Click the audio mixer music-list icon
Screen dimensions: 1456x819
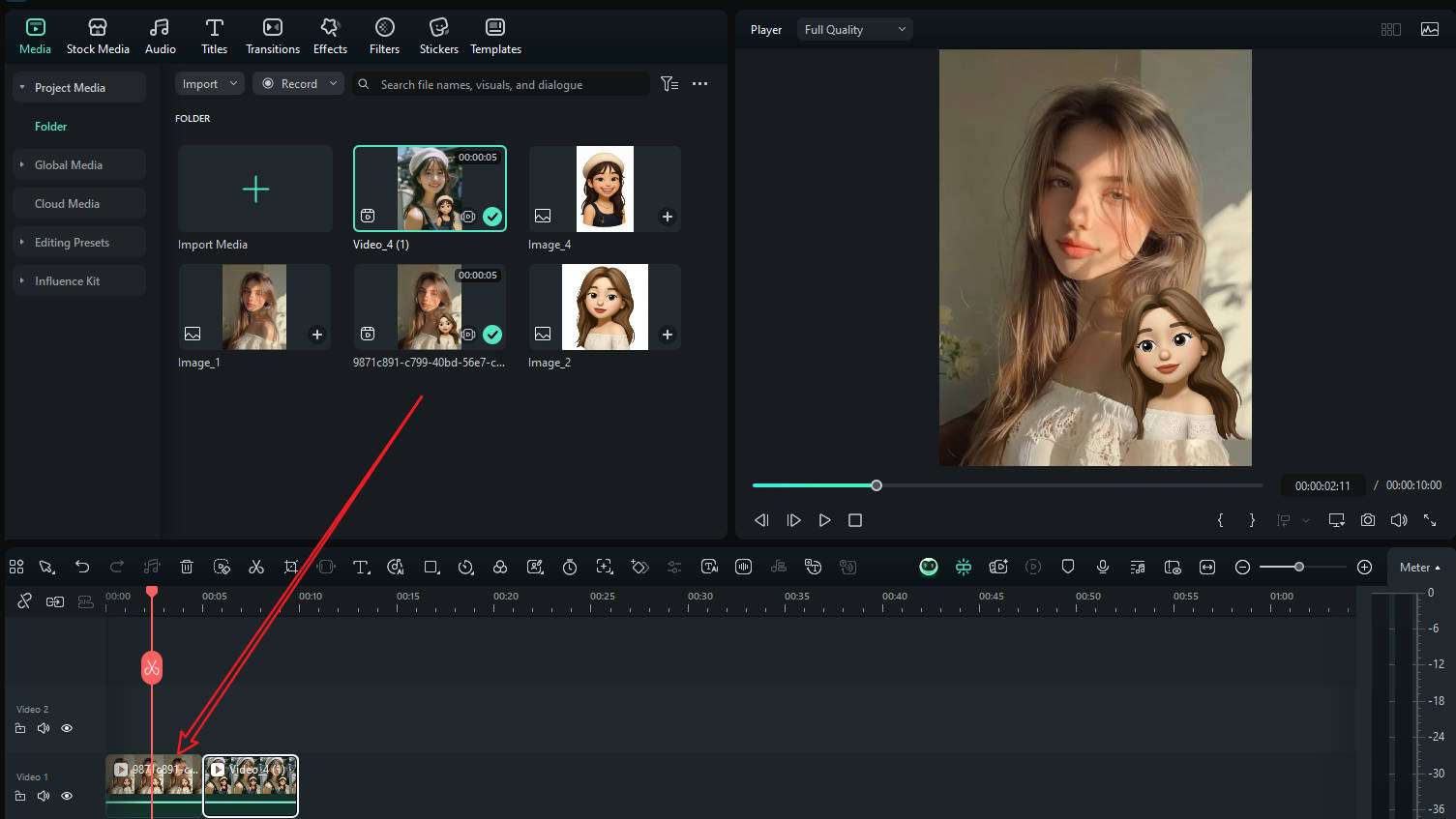coord(1138,567)
